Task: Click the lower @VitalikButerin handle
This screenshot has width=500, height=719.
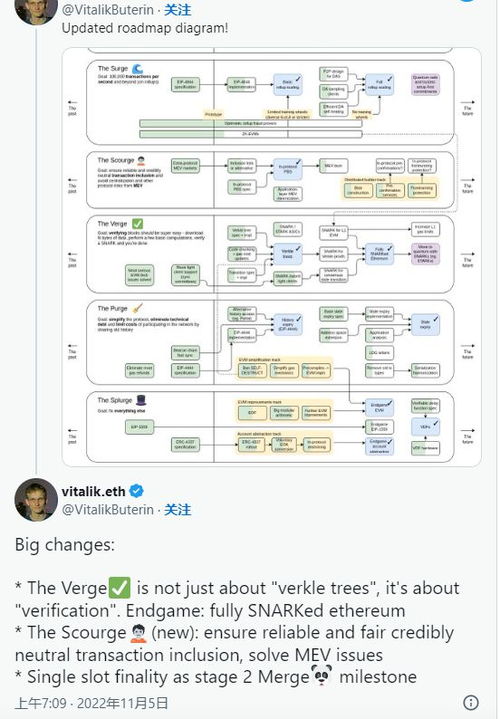Action: (x=108, y=509)
